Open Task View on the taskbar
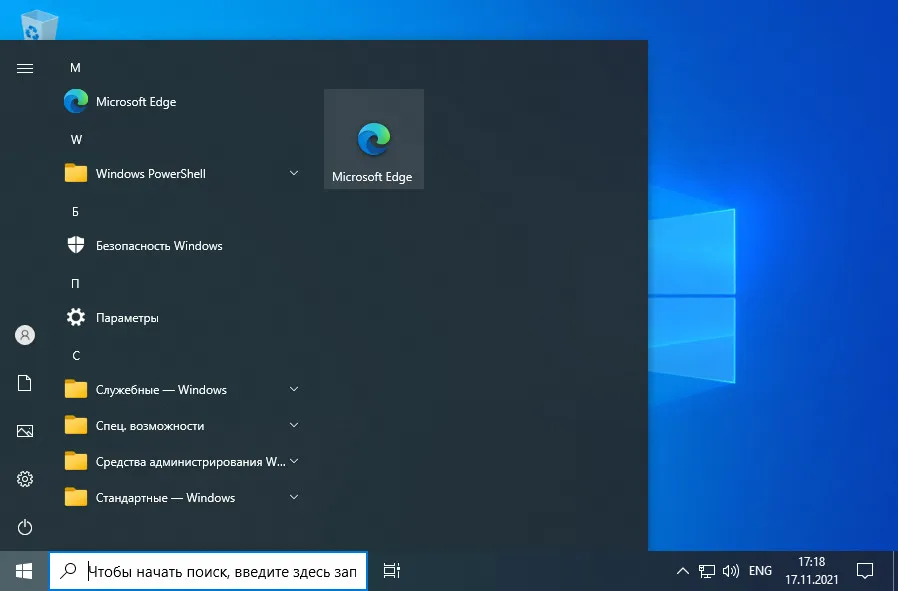 (x=392, y=571)
